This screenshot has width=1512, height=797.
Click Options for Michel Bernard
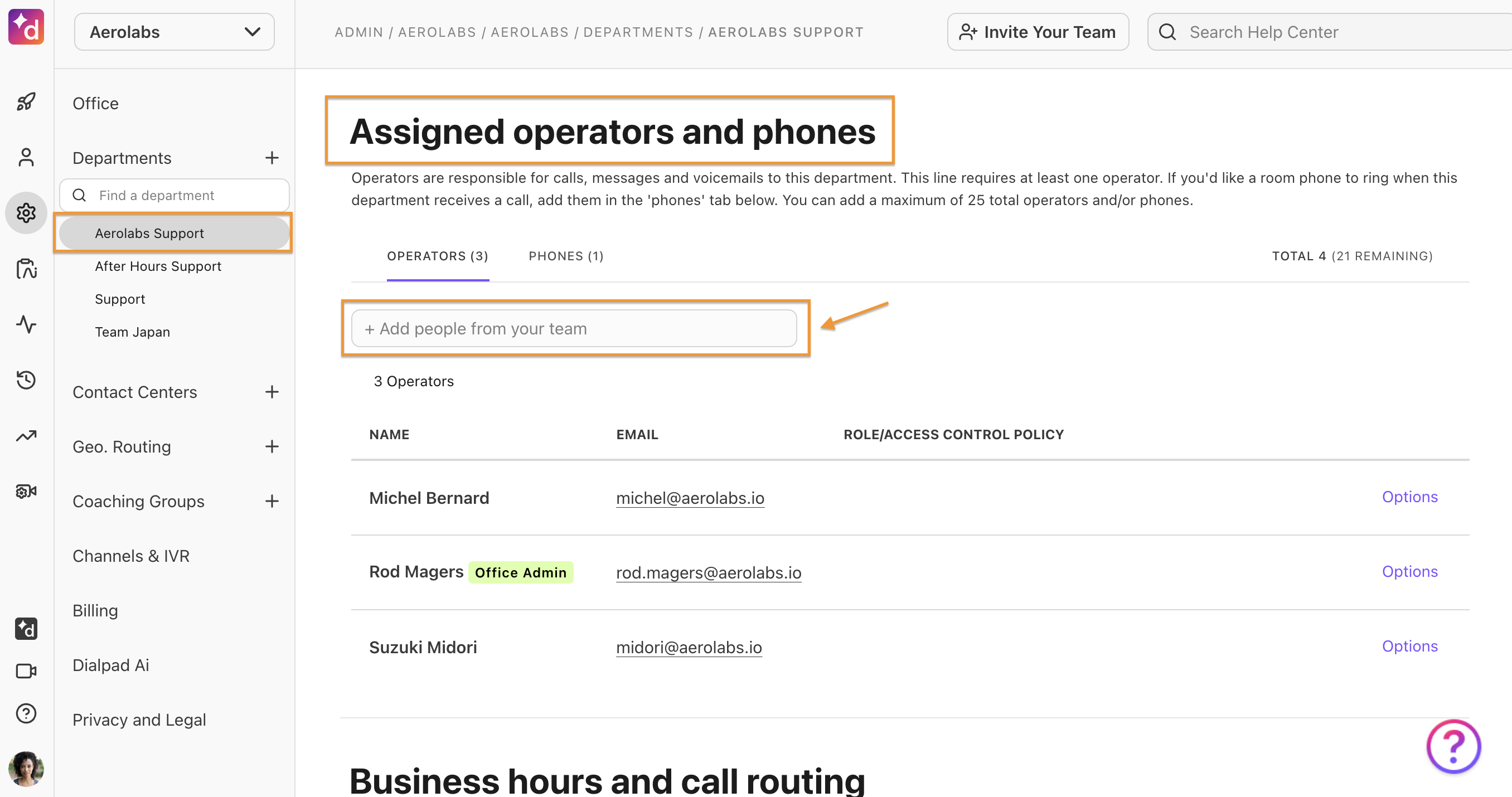[1410, 497]
